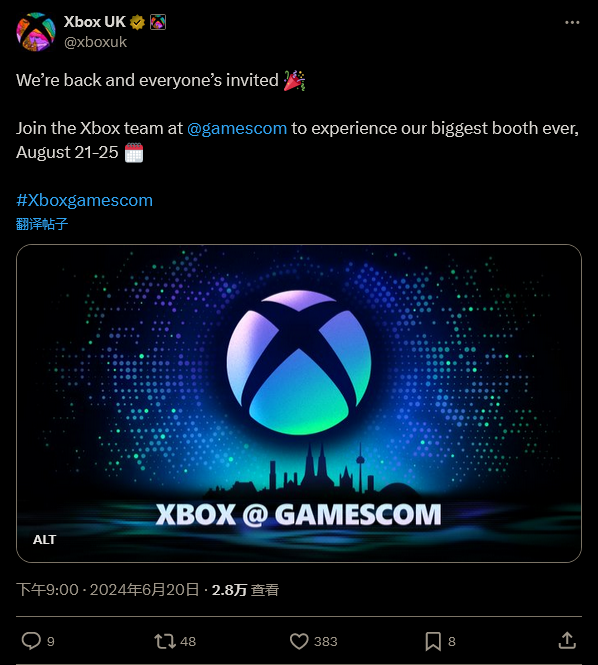View the 2.8万 查看 view count
Screen dimensions: 598x665
point(245,590)
